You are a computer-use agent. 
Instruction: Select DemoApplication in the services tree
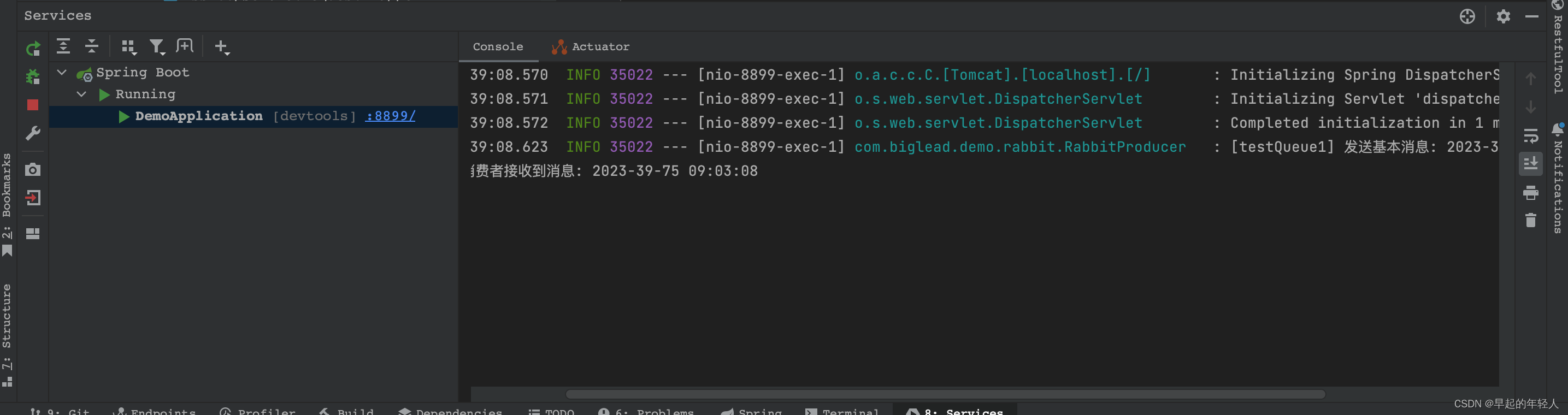198,116
